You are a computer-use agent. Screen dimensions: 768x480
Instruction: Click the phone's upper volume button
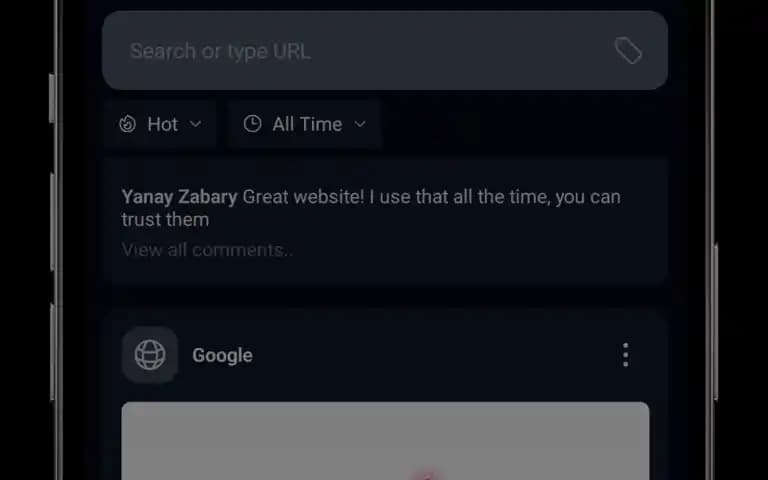tap(52, 221)
